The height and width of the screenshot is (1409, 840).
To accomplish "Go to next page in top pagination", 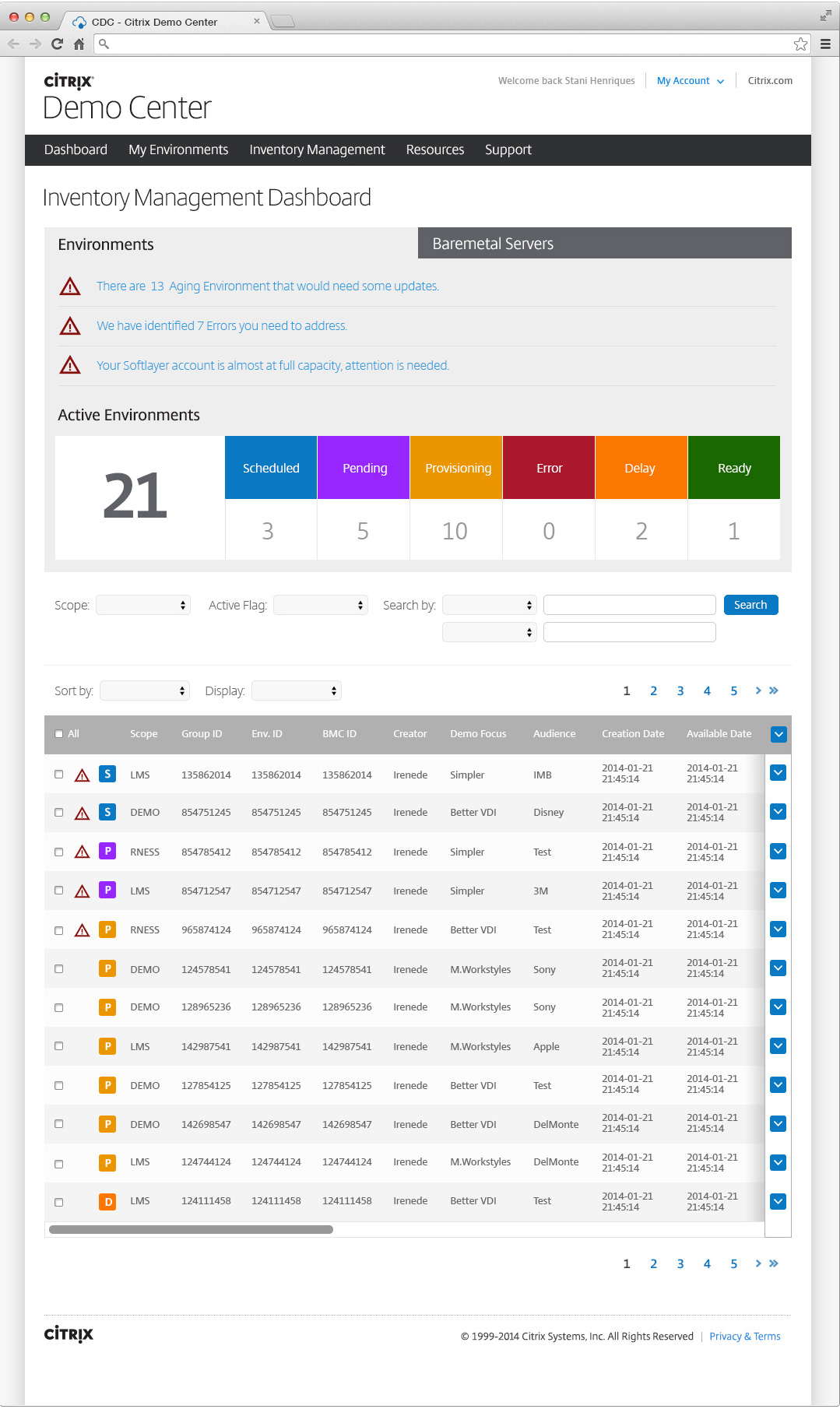I will click(x=758, y=690).
